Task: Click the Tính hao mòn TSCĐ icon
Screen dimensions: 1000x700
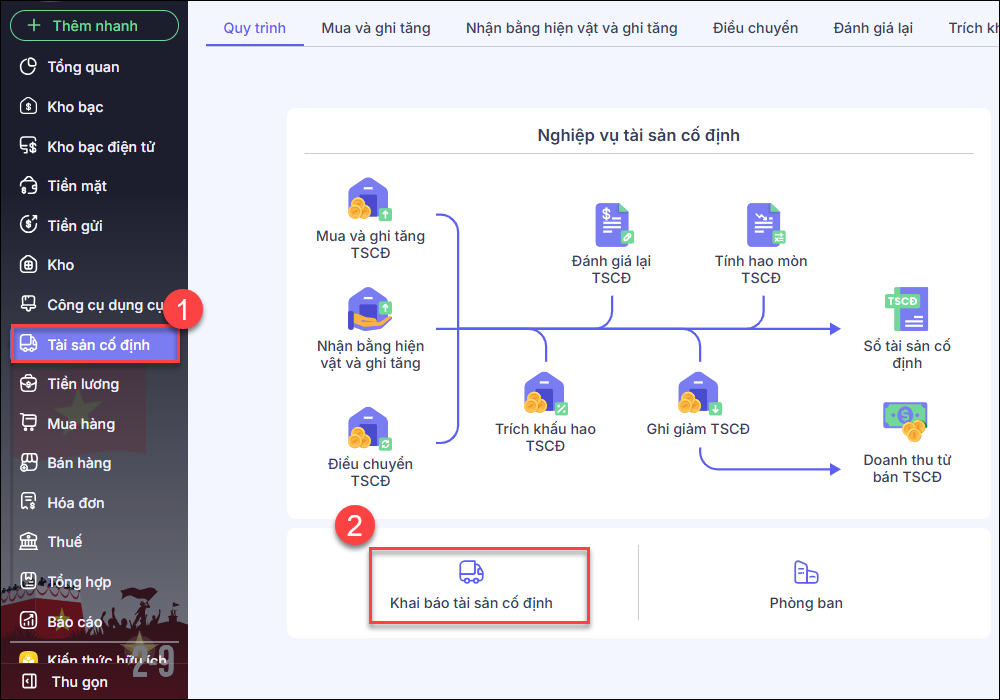Action: pos(761,225)
